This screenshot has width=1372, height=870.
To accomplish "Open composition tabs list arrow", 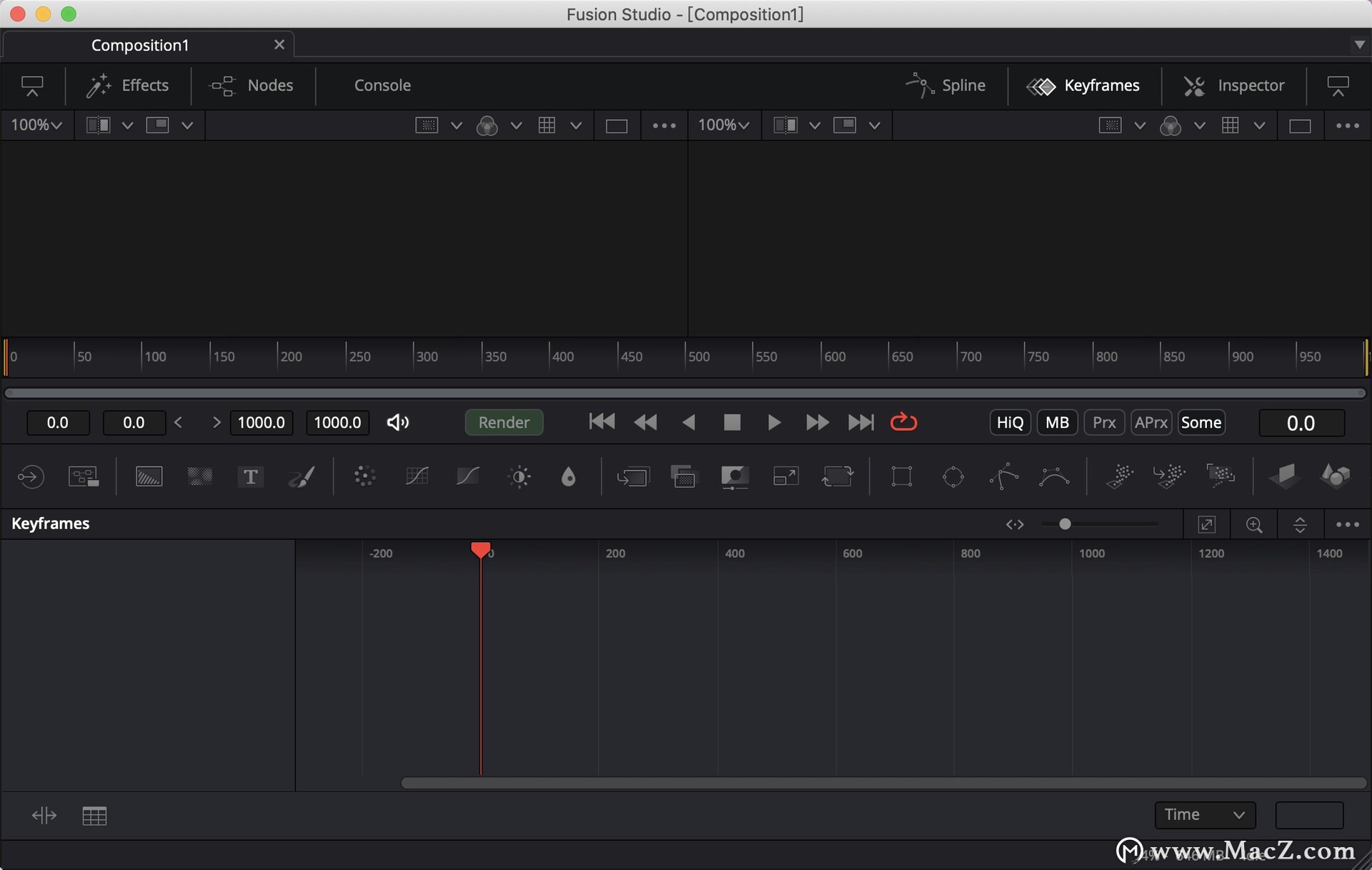I will tap(1359, 45).
